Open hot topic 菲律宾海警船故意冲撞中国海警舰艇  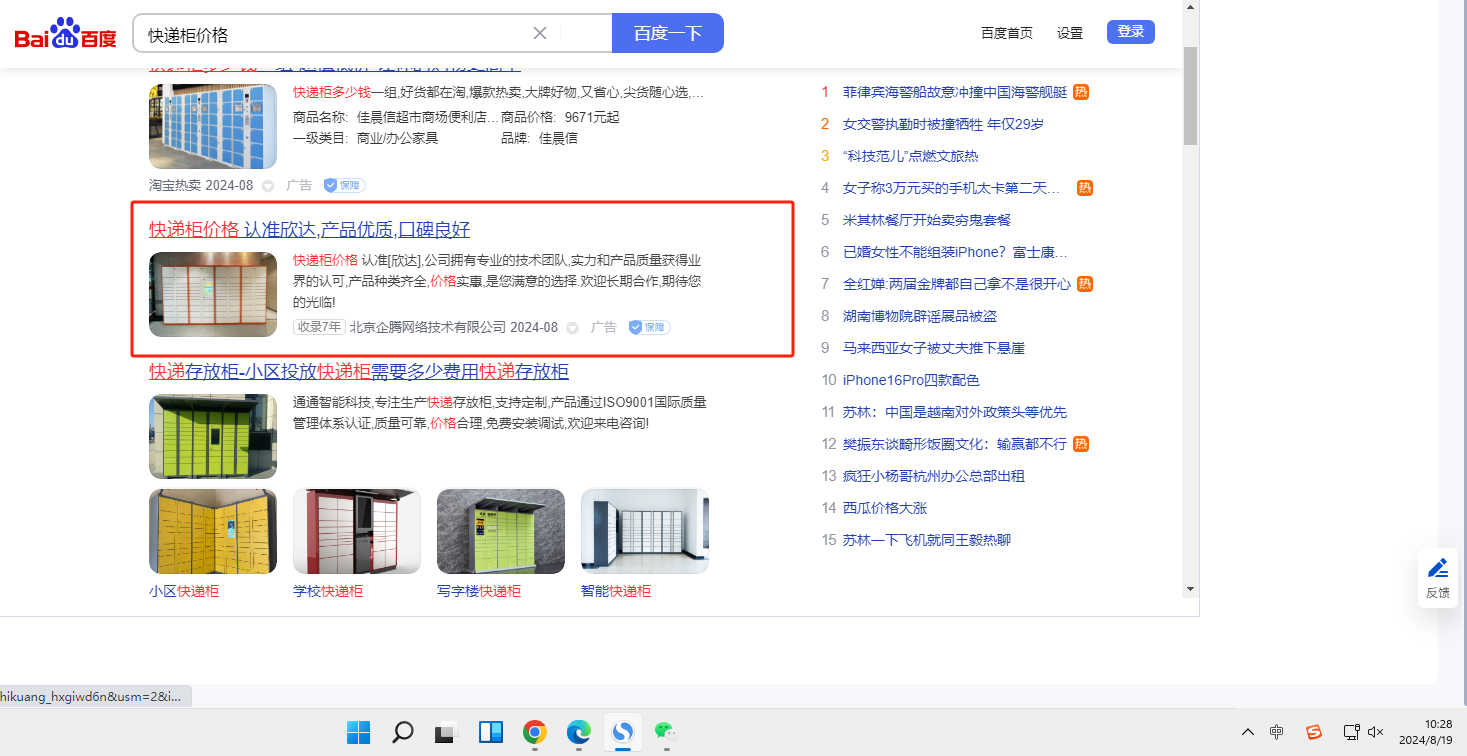click(x=955, y=92)
